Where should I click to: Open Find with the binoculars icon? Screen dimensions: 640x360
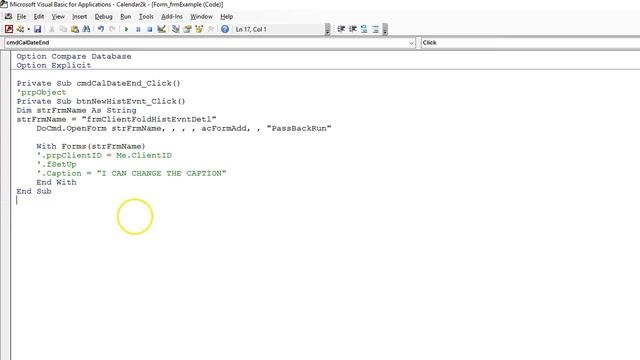tap(86, 29)
